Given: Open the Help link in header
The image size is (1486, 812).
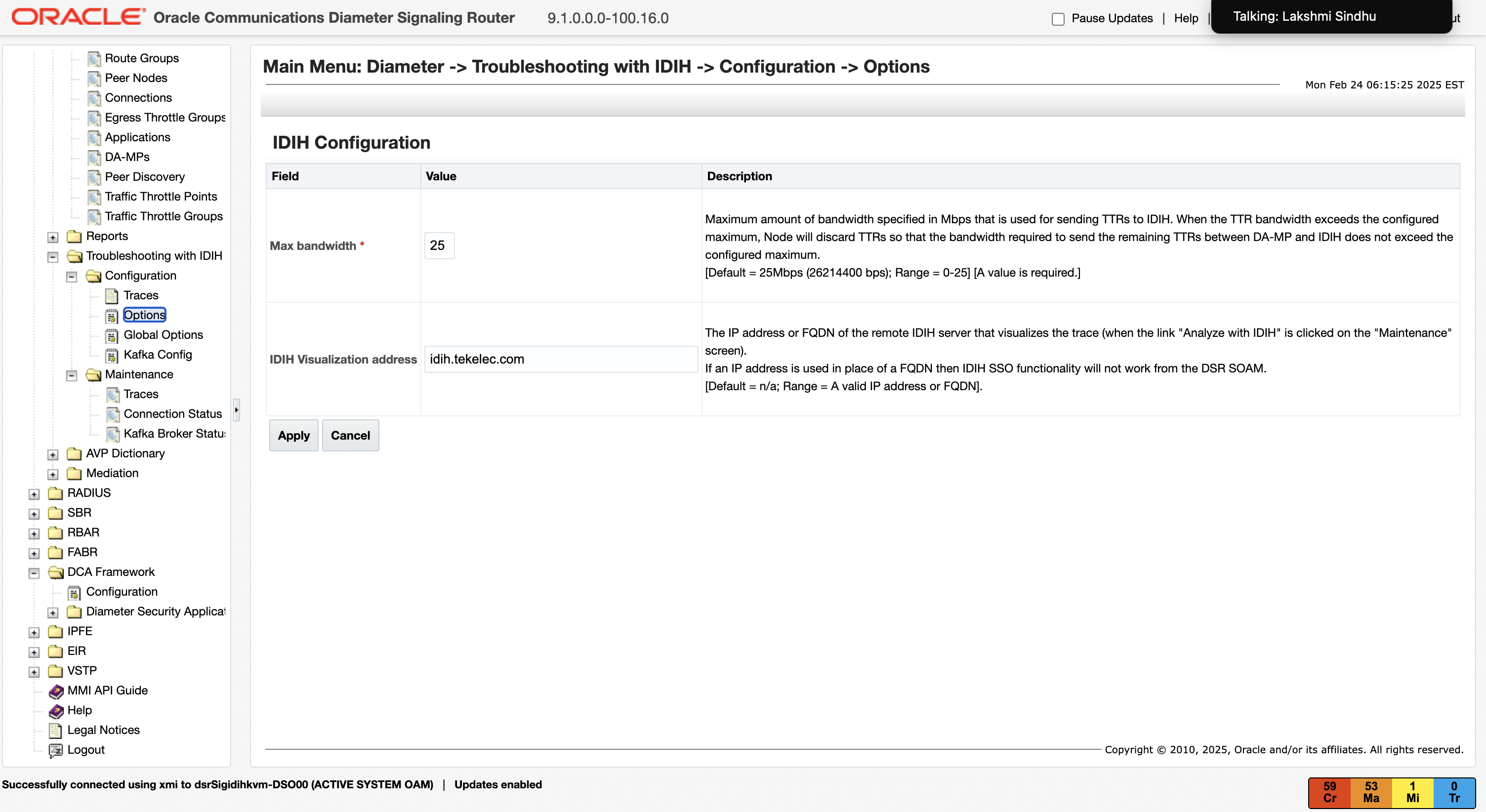Looking at the screenshot, I should pos(1186,18).
